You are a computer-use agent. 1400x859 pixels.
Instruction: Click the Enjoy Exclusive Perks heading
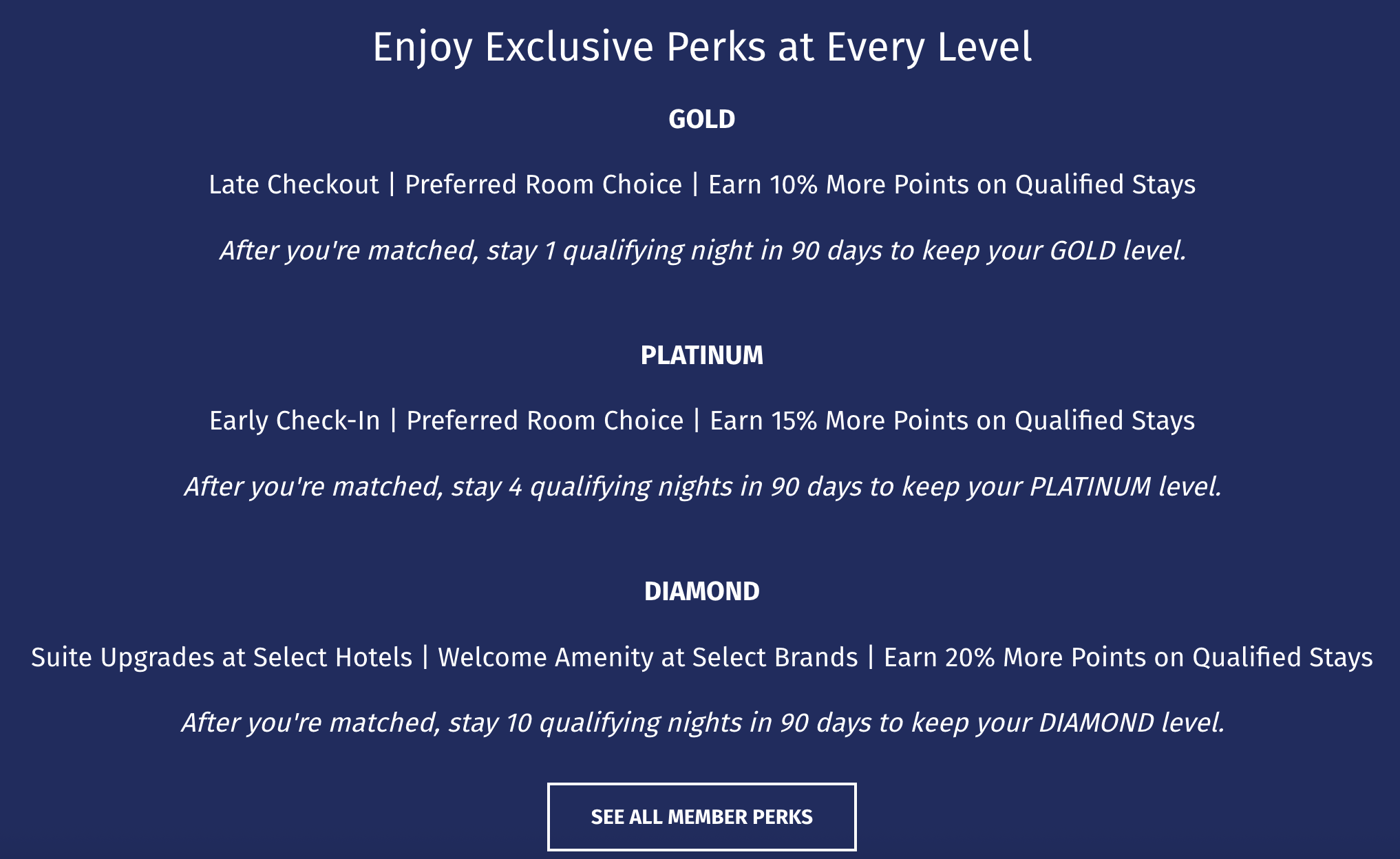point(701,47)
